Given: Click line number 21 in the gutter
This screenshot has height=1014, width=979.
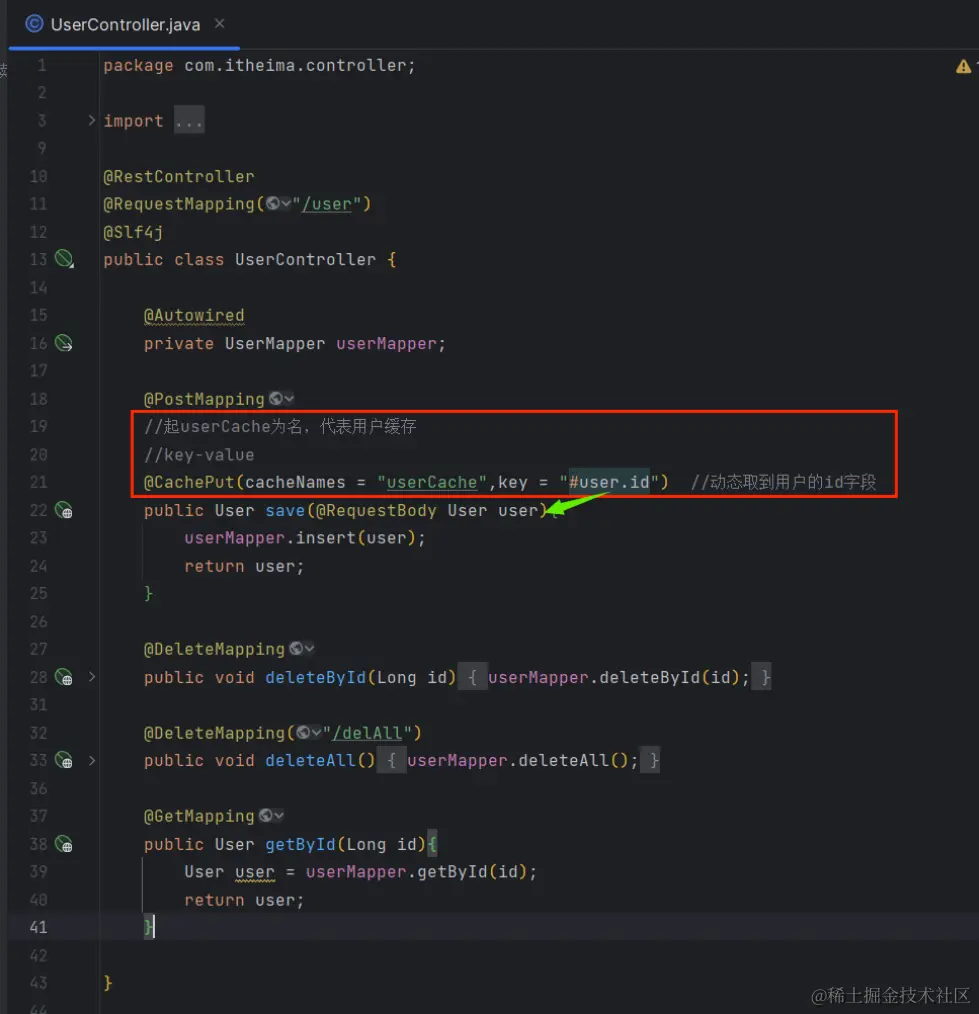Looking at the screenshot, I should point(38,482).
